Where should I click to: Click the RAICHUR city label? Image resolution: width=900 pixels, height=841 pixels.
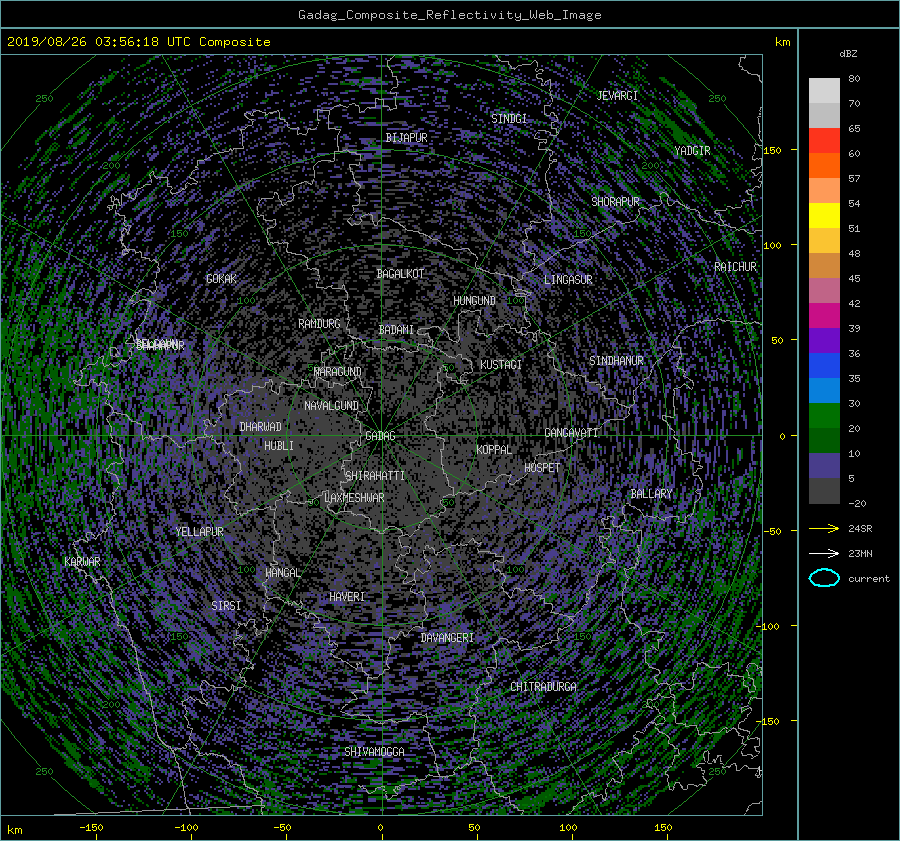click(x=735, y=267)
